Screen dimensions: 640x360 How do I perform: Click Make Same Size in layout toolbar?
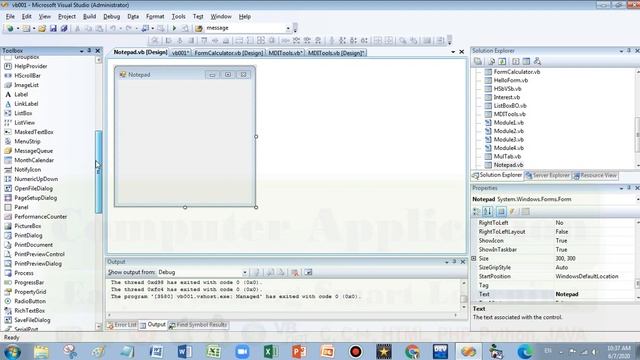[x=261, y=40]
